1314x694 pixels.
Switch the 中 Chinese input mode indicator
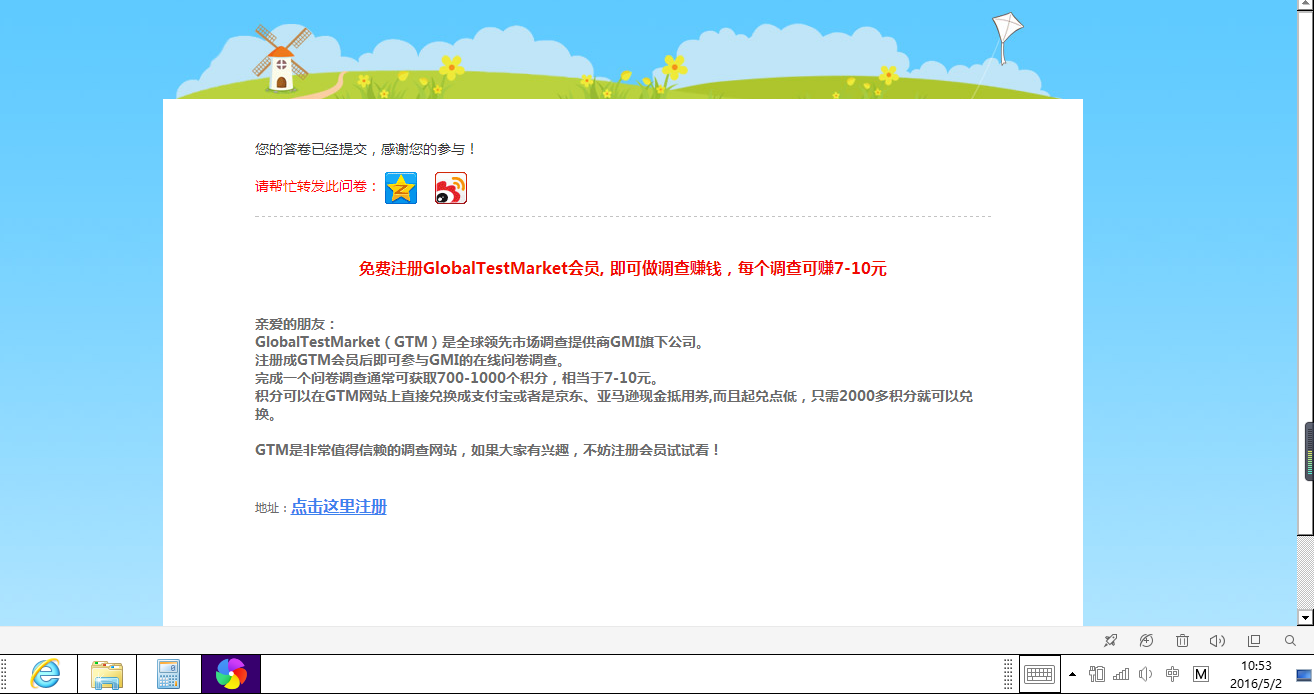click(1173, 674)
